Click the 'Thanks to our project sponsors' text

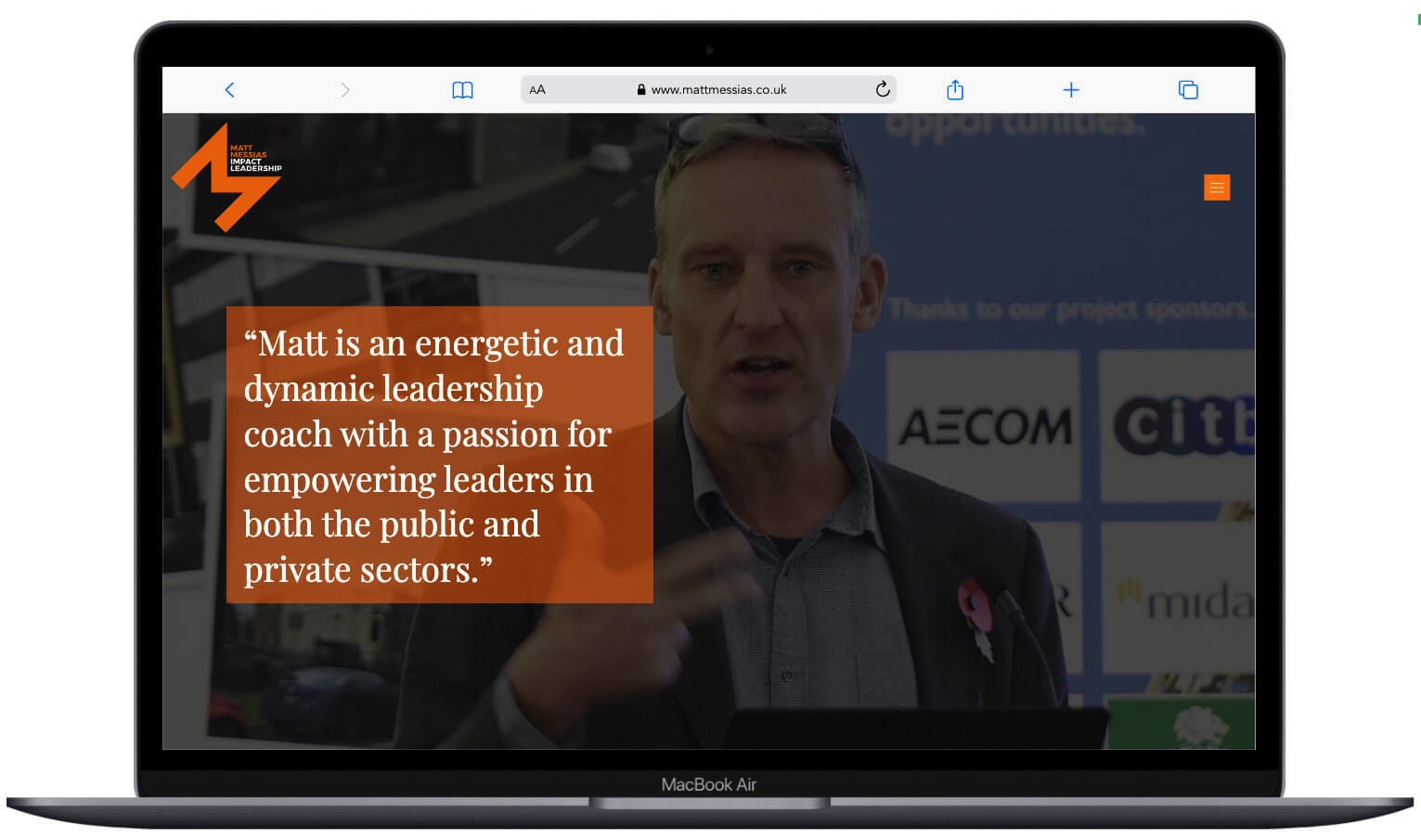coord(1067,309)
